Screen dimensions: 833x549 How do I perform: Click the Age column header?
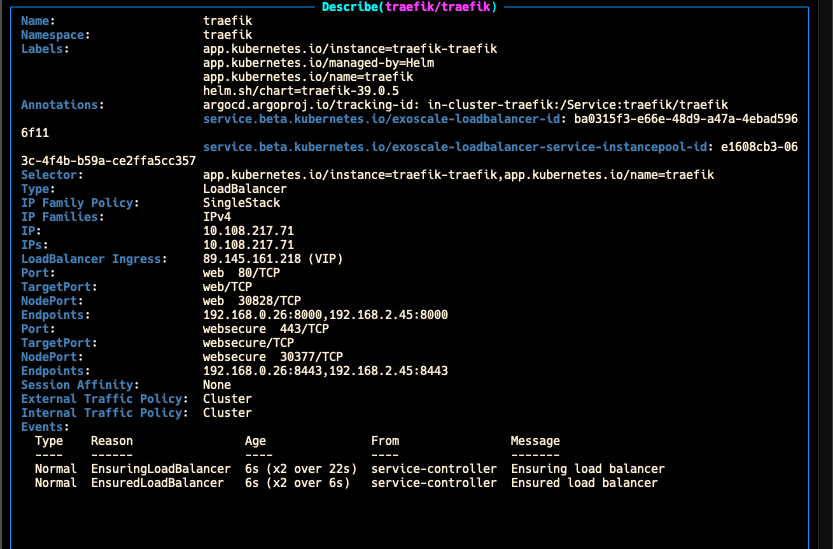256,441
